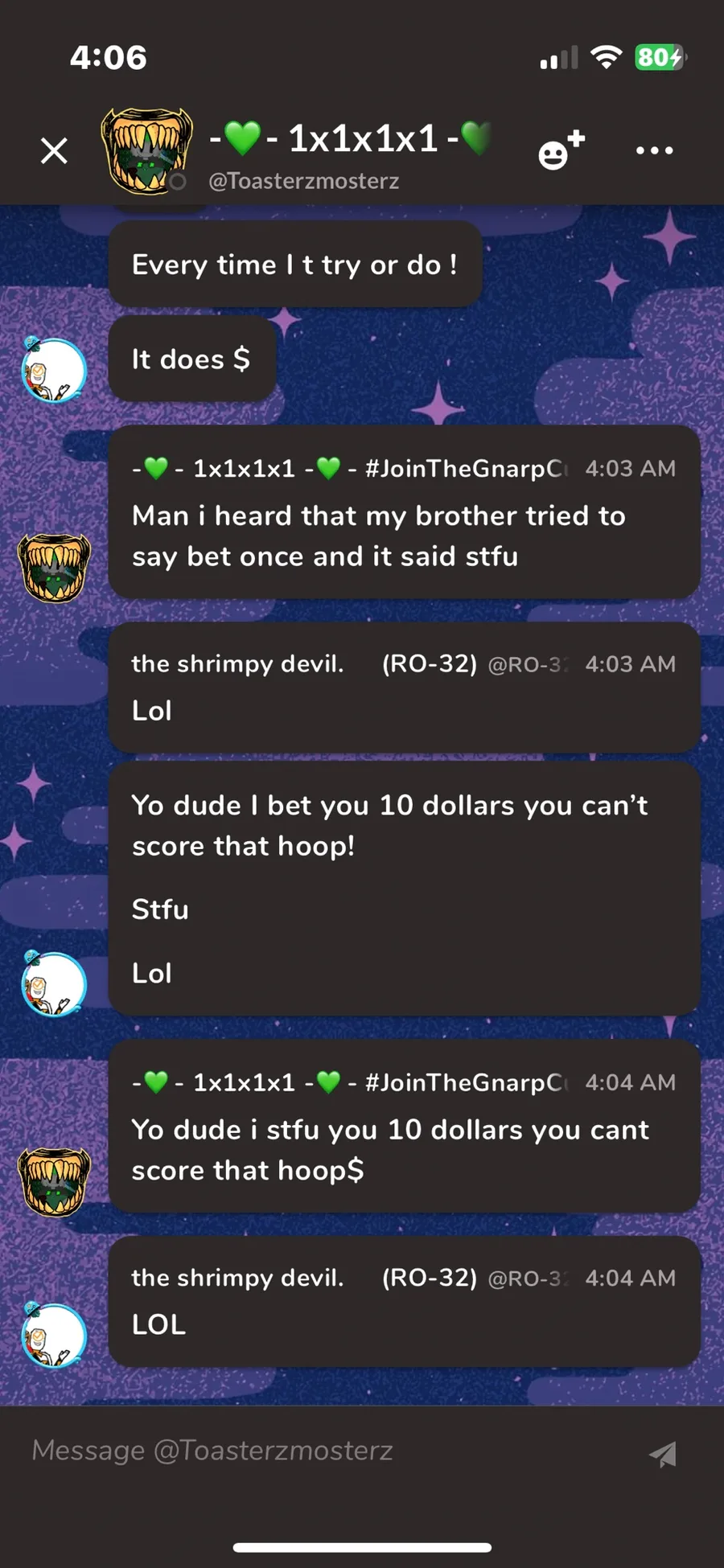This screenshot has height=1568, width=724.
Task: Tap the send paper plane icon
Action: 663,1453
